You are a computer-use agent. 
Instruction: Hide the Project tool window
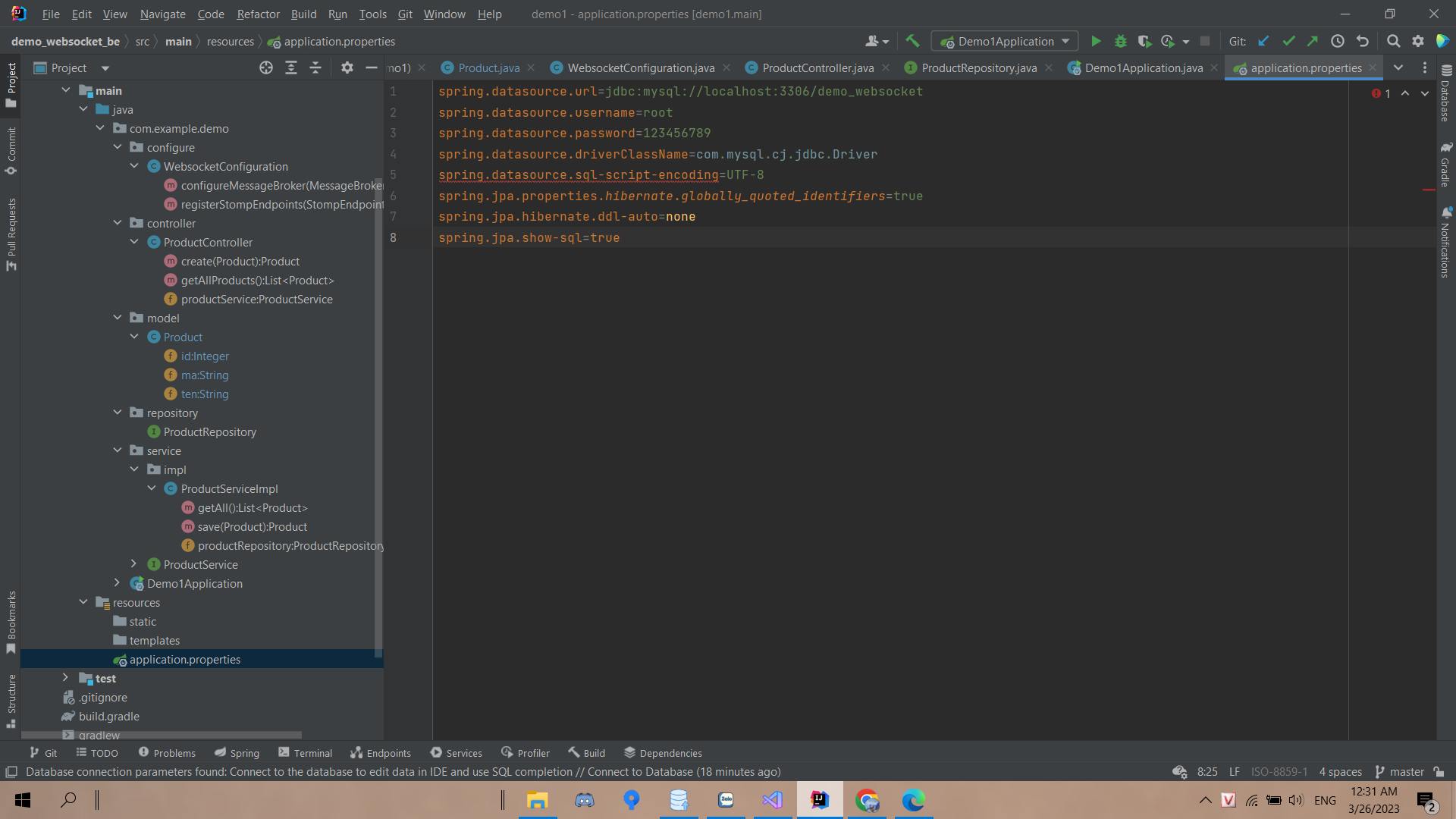372,68
